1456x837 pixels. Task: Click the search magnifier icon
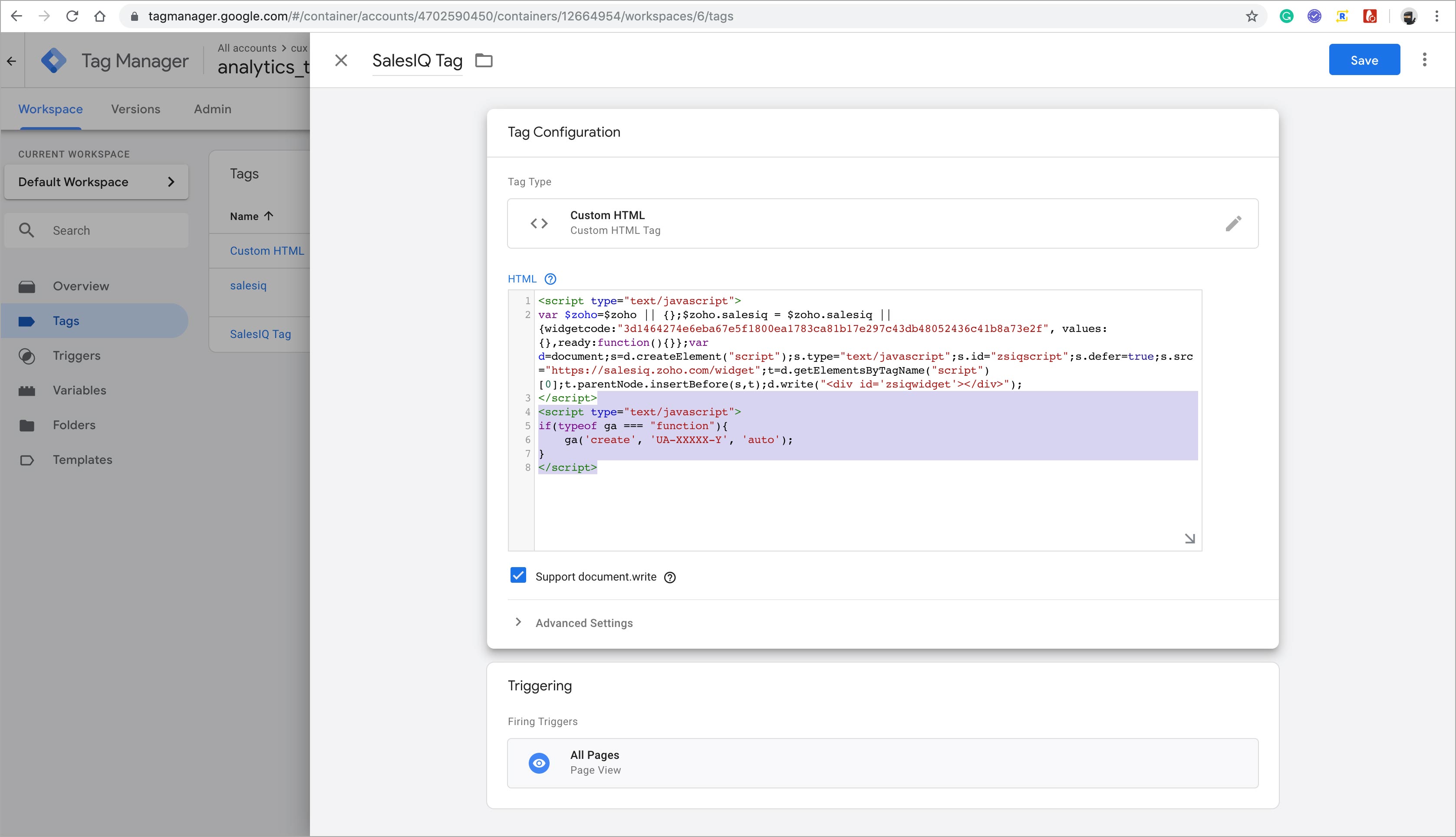(x=26, y=230)
